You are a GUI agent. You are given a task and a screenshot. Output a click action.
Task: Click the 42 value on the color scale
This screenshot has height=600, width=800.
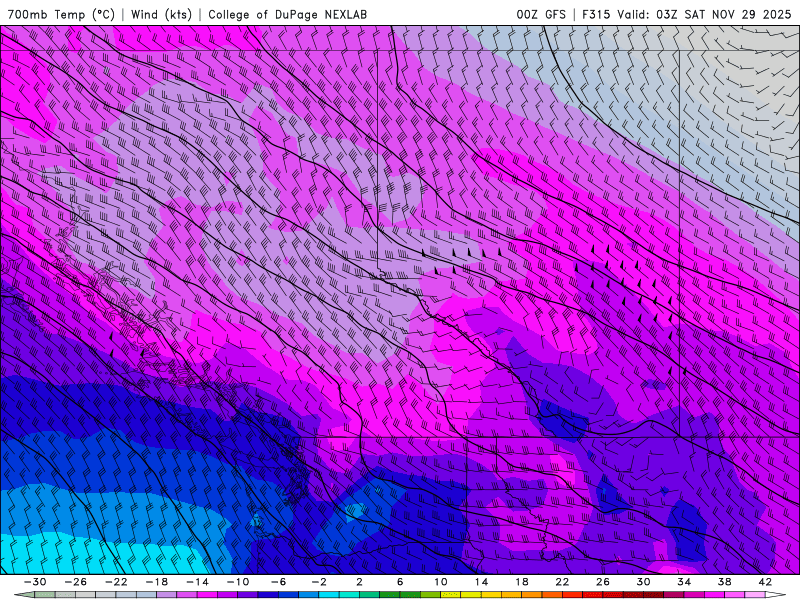765,582
